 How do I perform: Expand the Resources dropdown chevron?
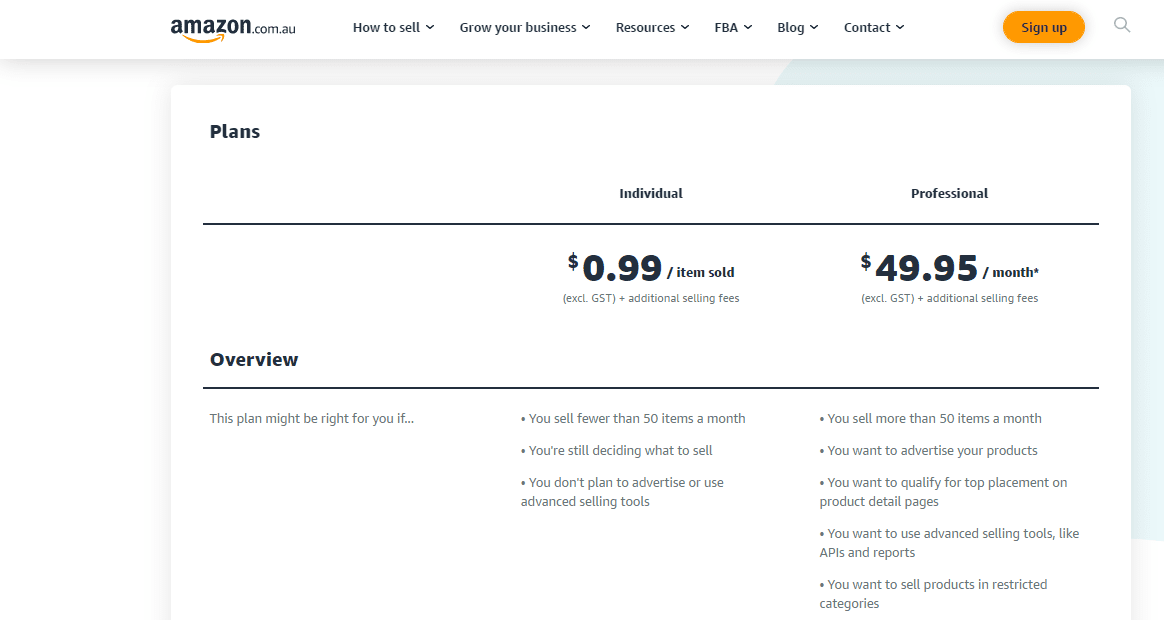click(x=684, y=27)
